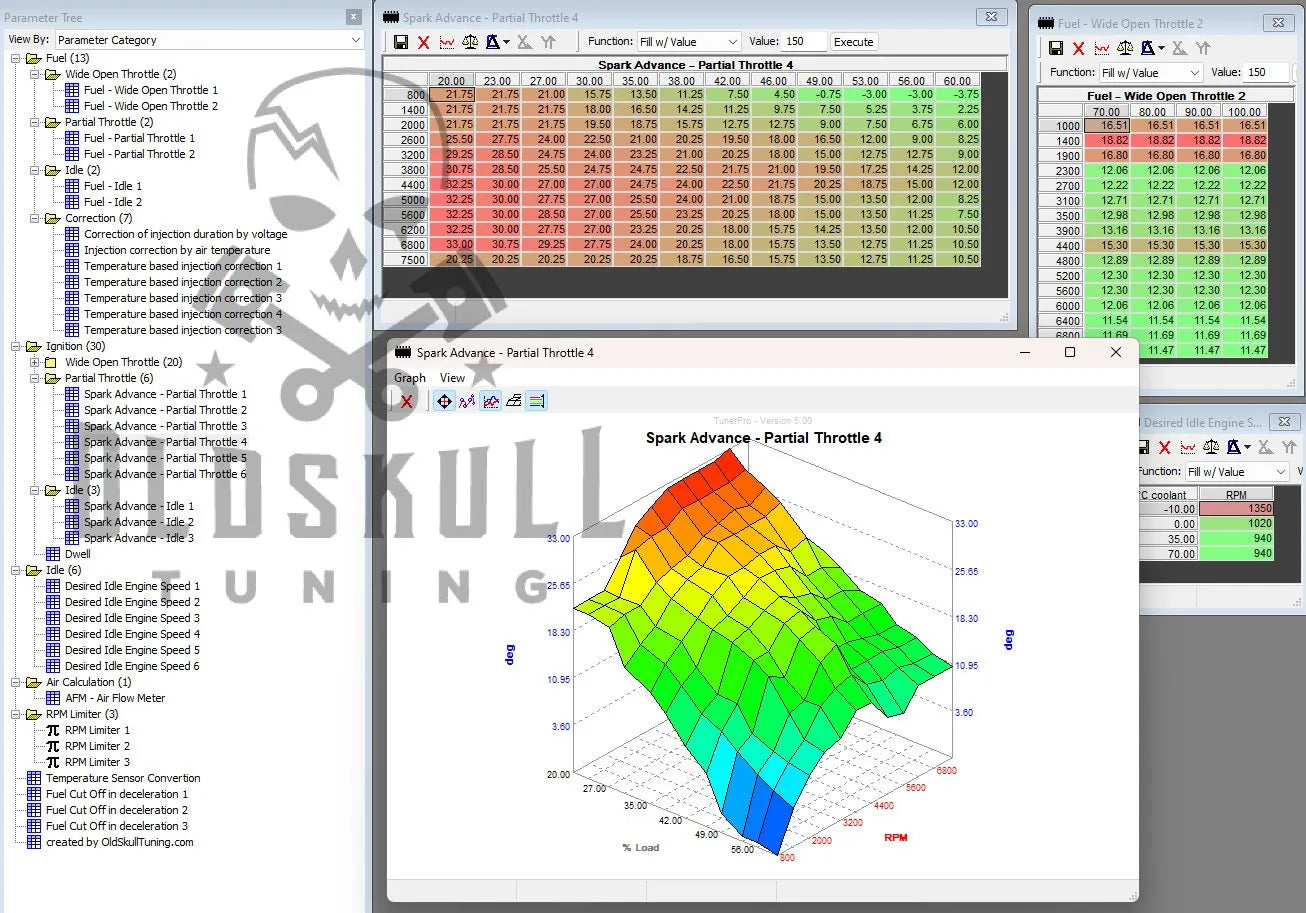
Task: Open Function dropdown in Spark Advance table window
Action: [689, 42]
